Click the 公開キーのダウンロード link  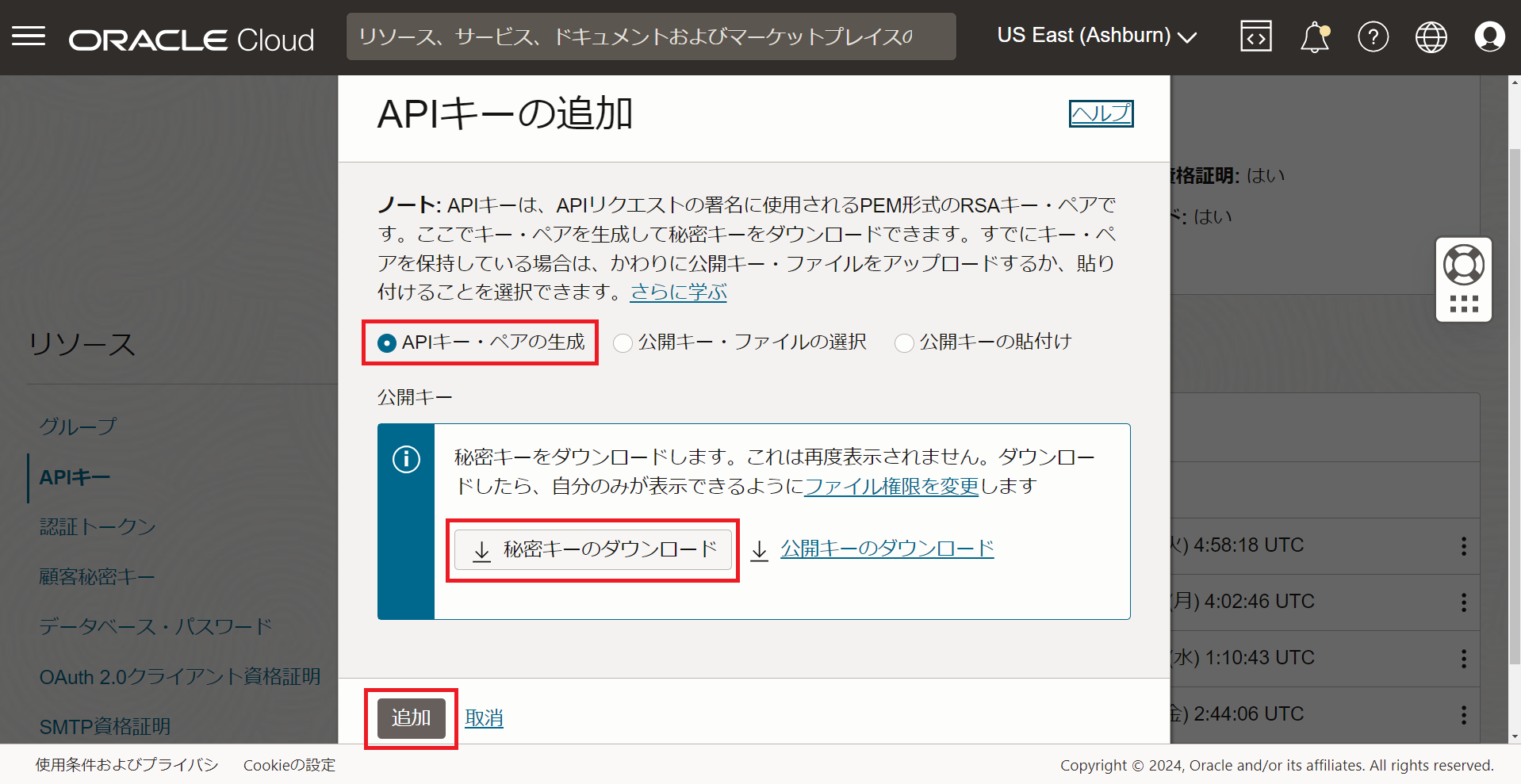click(887, 549)
